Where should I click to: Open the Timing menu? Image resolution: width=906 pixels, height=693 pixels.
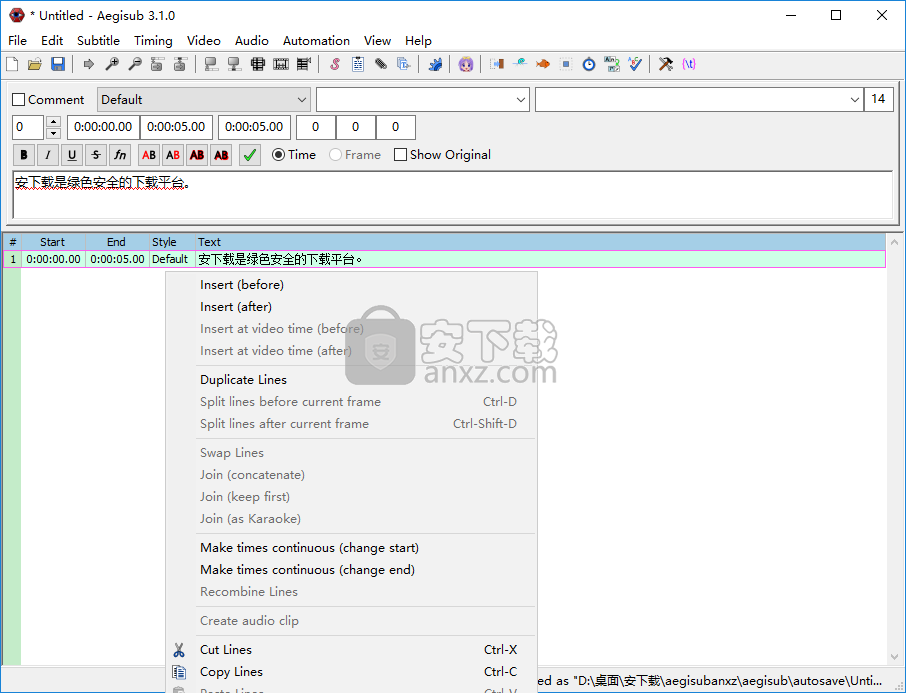pos(153,40)
